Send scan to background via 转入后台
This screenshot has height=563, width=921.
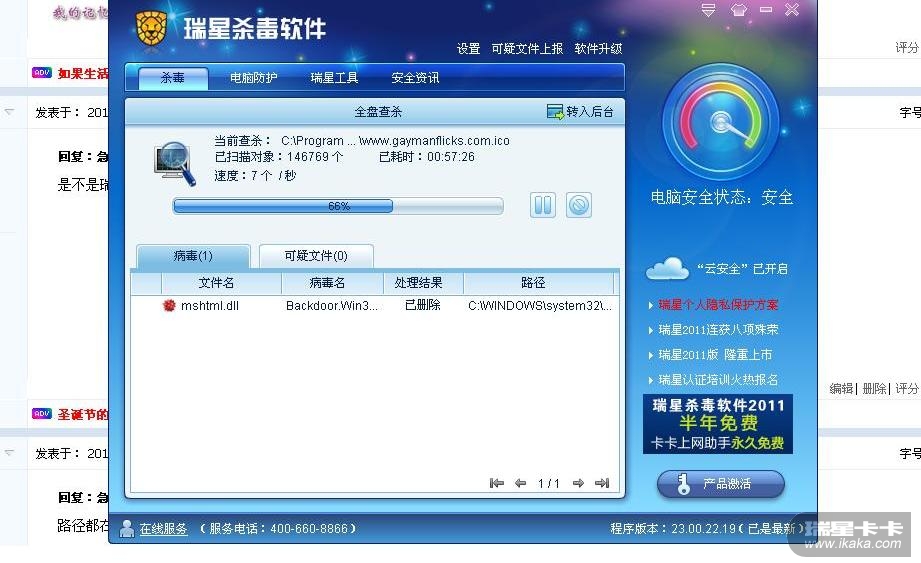tap(580, 112)
